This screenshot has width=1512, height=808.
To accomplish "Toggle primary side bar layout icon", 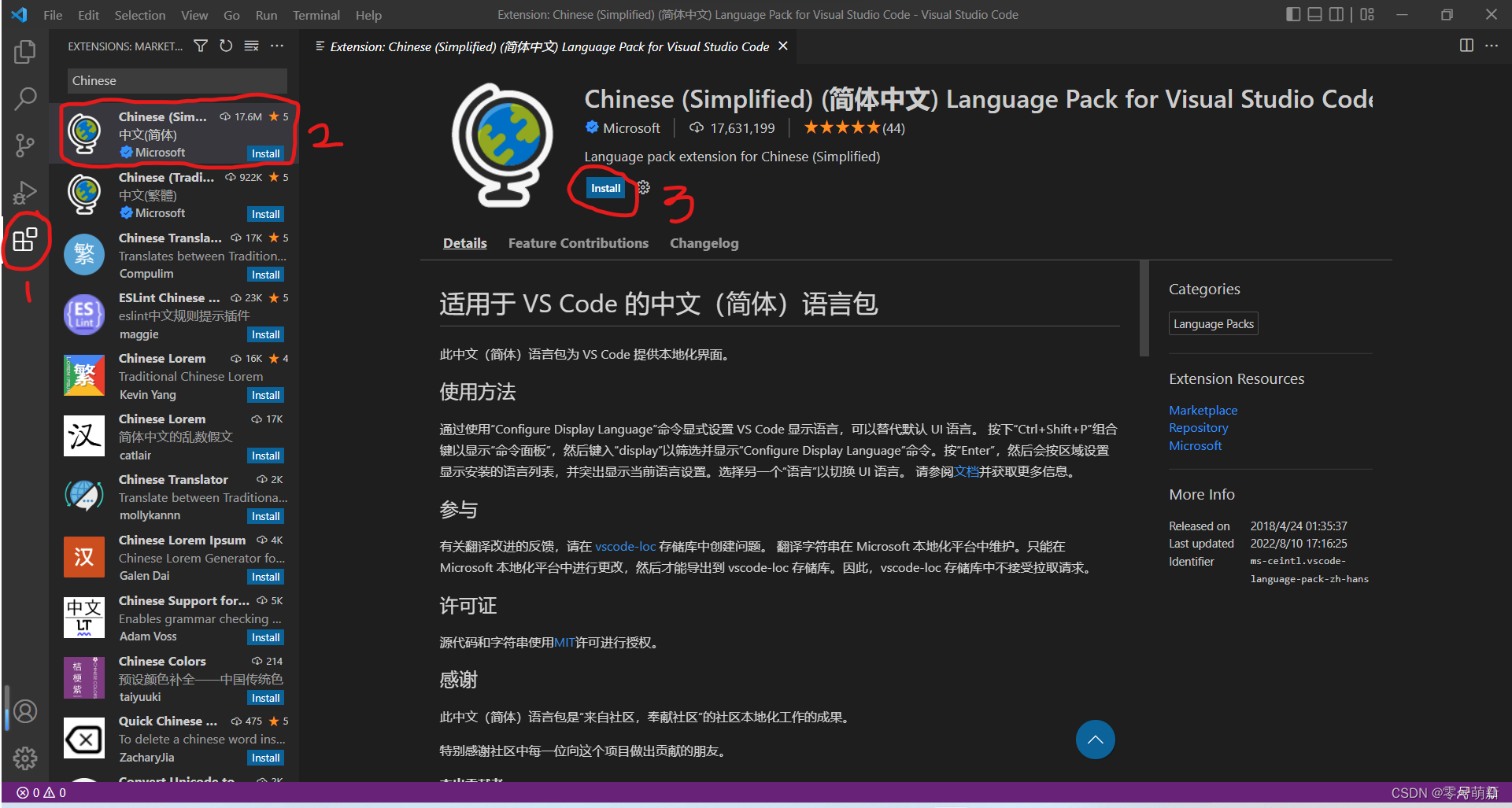I will (x=1292, y=14).
